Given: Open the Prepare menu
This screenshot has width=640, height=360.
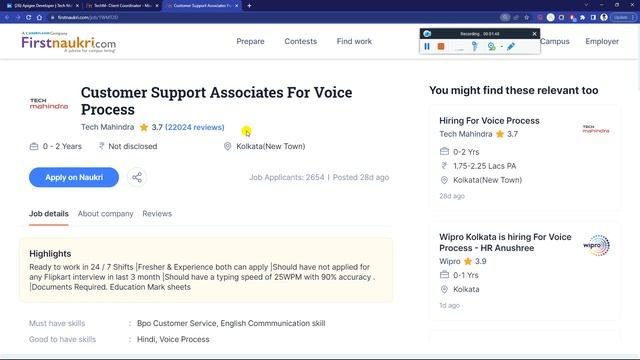Looking at the screenshot, I should click(250, 41).
